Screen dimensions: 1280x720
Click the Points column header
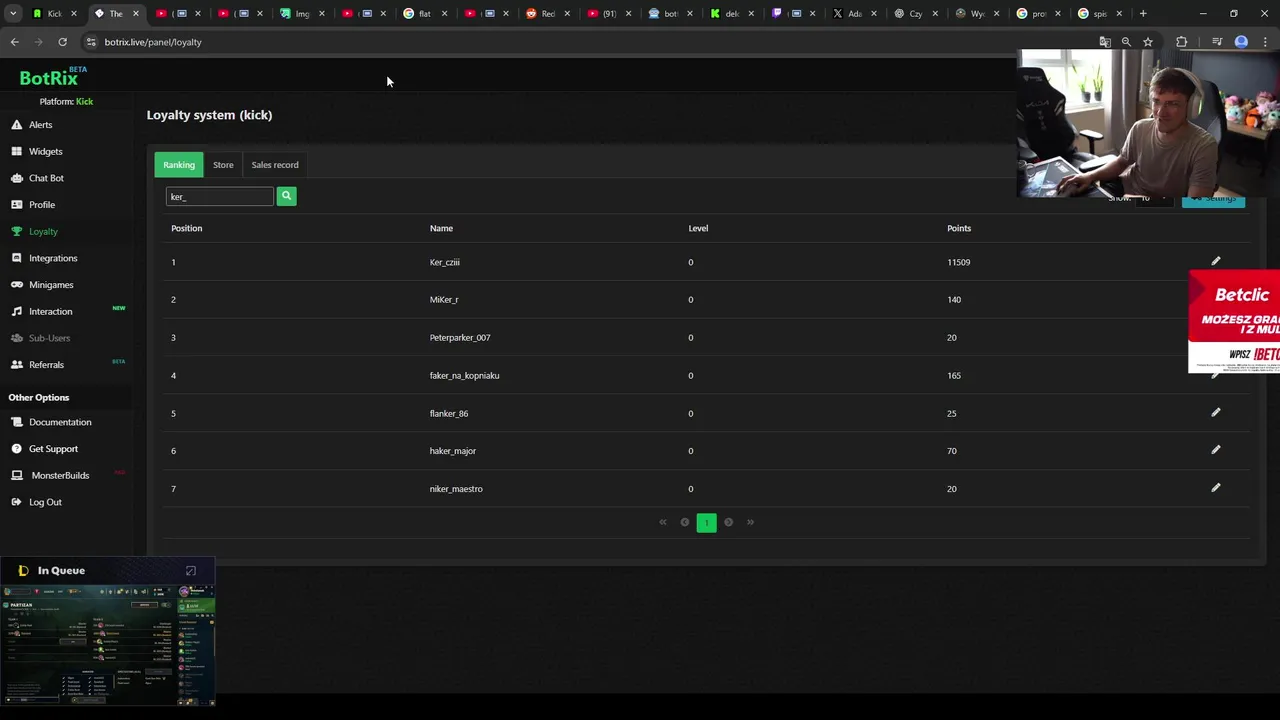pos(959,228)
